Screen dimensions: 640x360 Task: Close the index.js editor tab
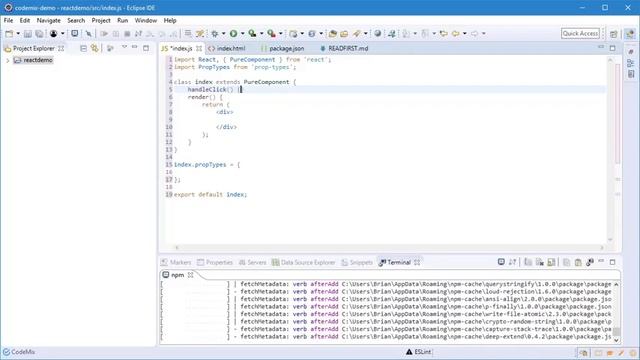click(x=199, y=48)
